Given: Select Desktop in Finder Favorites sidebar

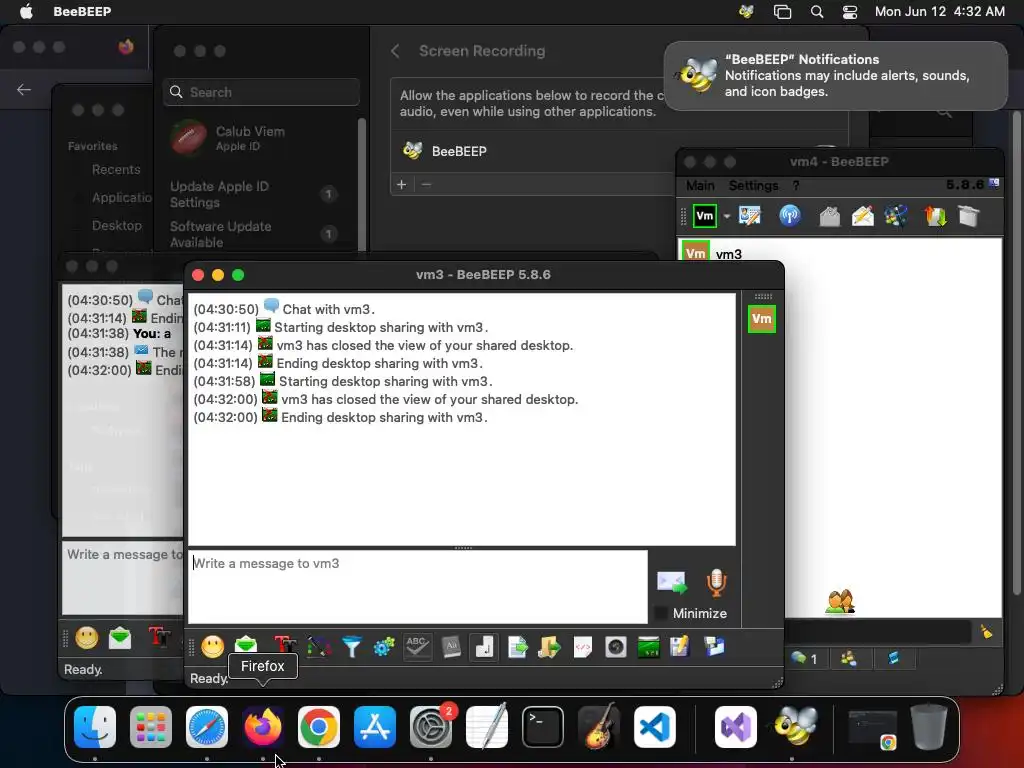Looking at the screenshot, I should 116,225.
